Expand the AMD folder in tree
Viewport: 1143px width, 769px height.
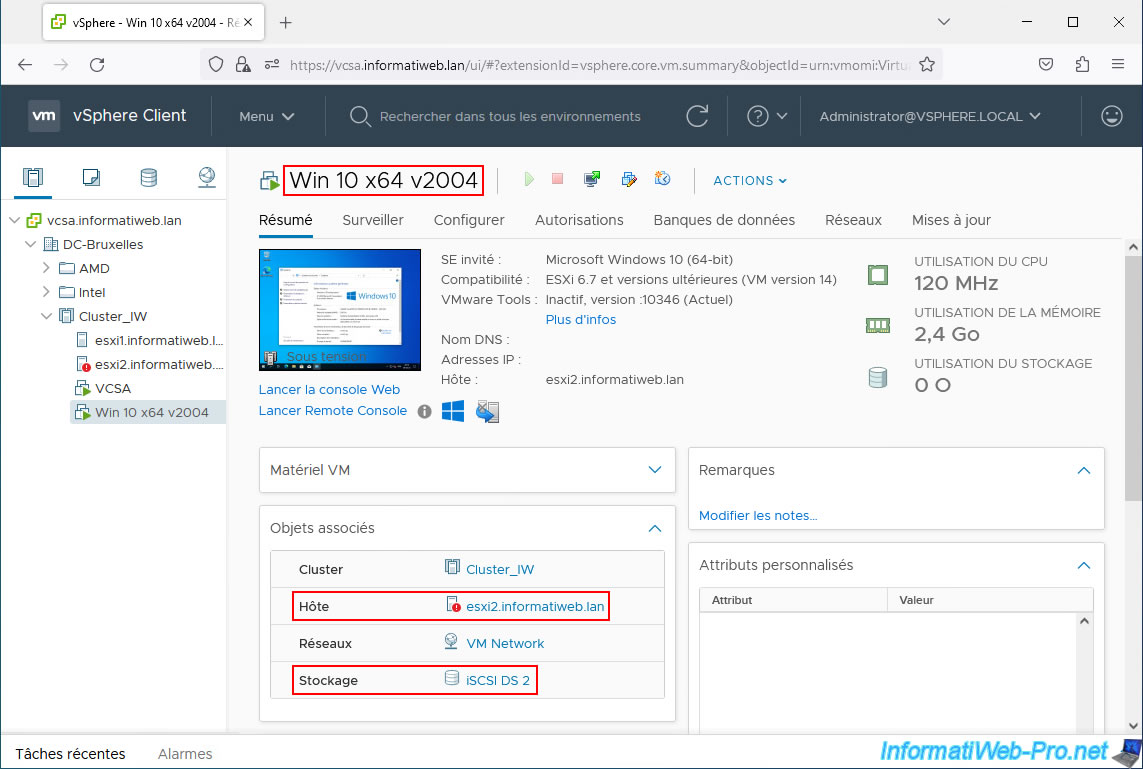tap(46, 268)
